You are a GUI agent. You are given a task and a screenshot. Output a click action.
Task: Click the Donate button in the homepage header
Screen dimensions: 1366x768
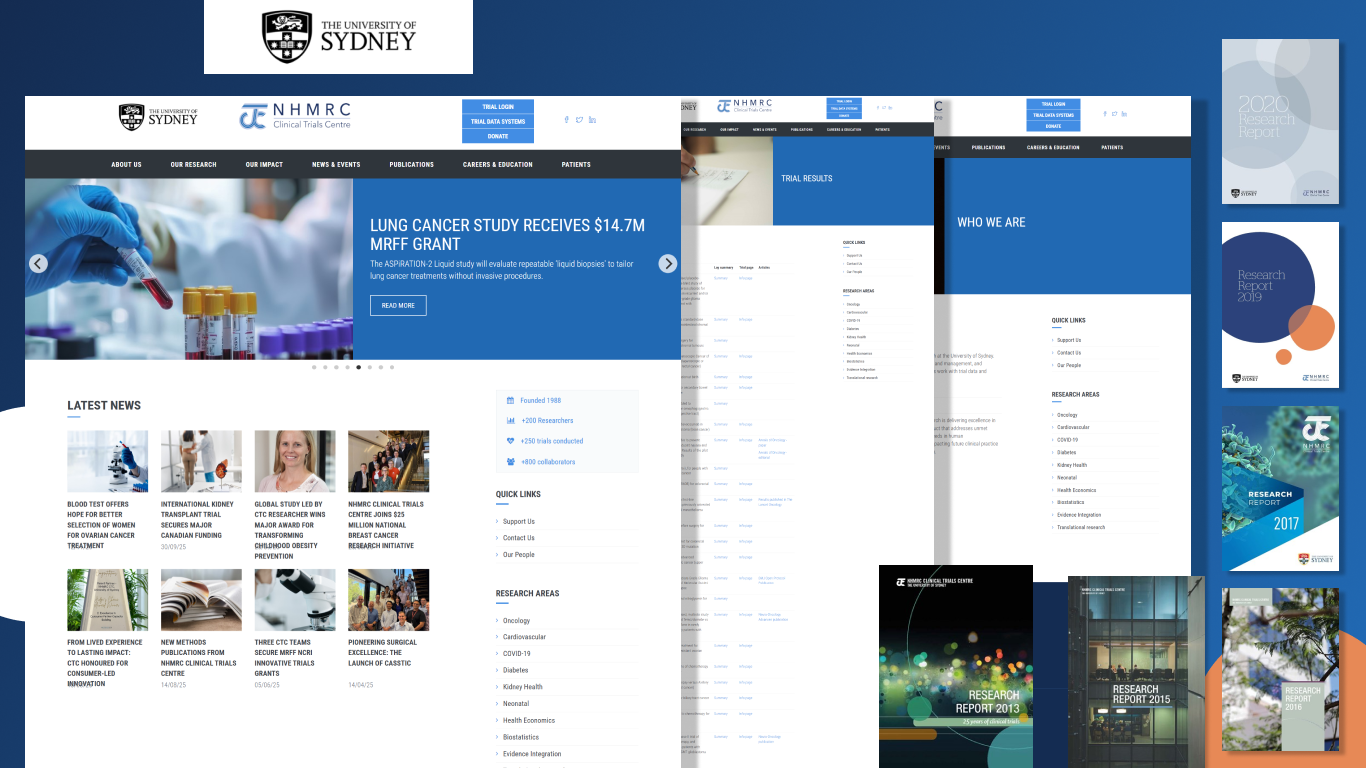pos(498,136)
